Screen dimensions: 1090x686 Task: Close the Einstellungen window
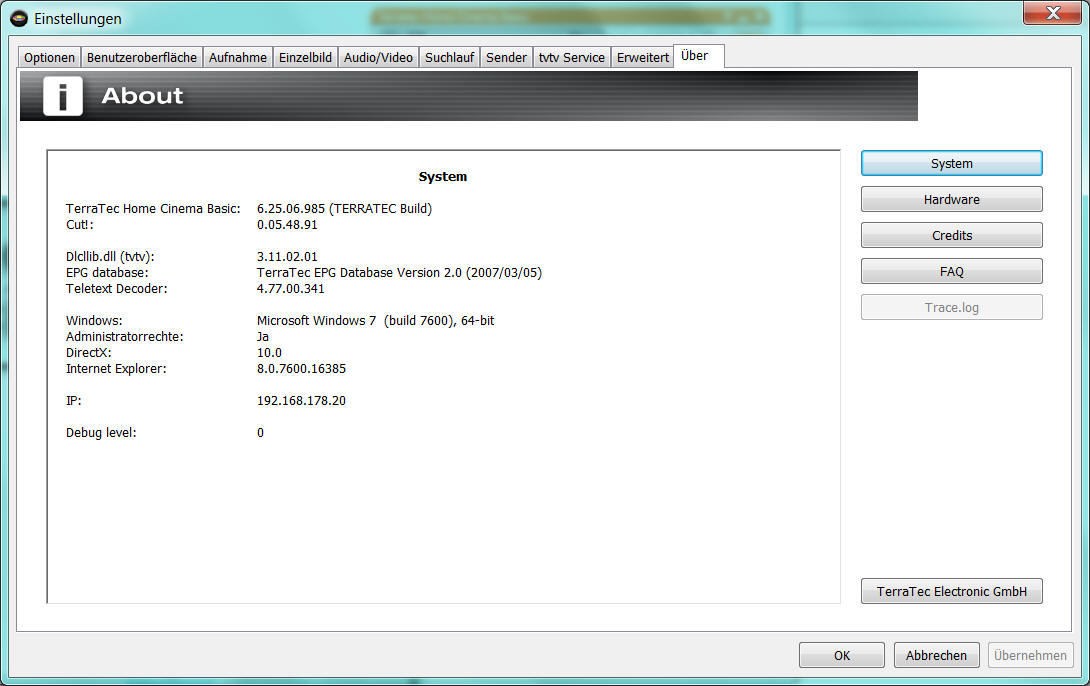point(1052,13)
